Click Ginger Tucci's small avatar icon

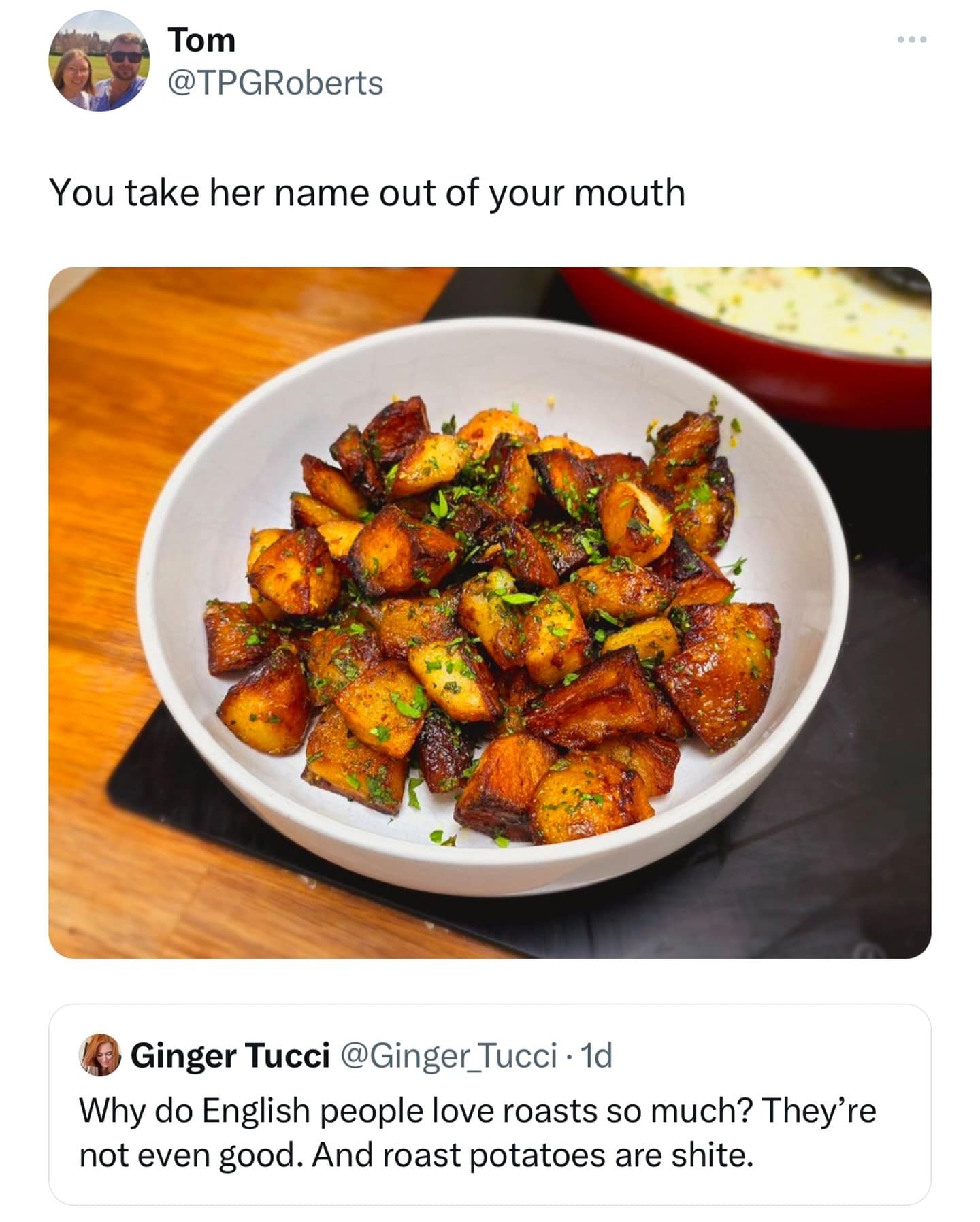click(99, 1055)
